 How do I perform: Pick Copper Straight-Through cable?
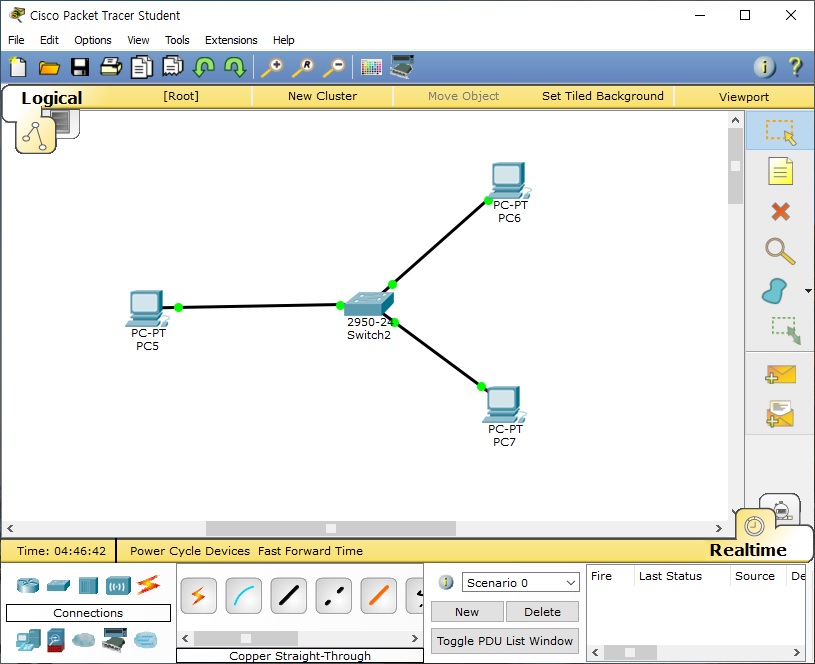pos(288,595)
